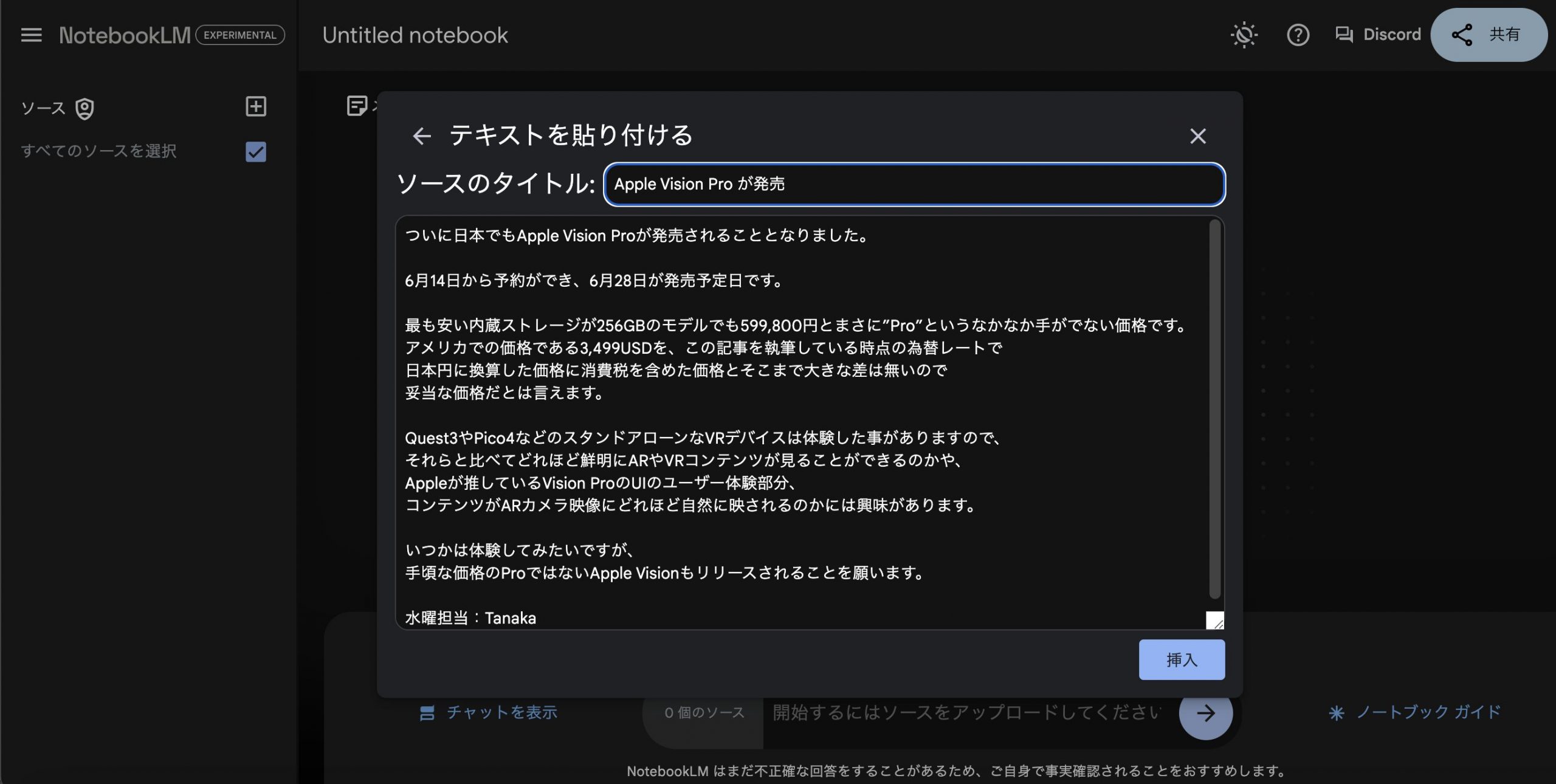Open the Discord link
The image size is (1556, 784).
1378,35
